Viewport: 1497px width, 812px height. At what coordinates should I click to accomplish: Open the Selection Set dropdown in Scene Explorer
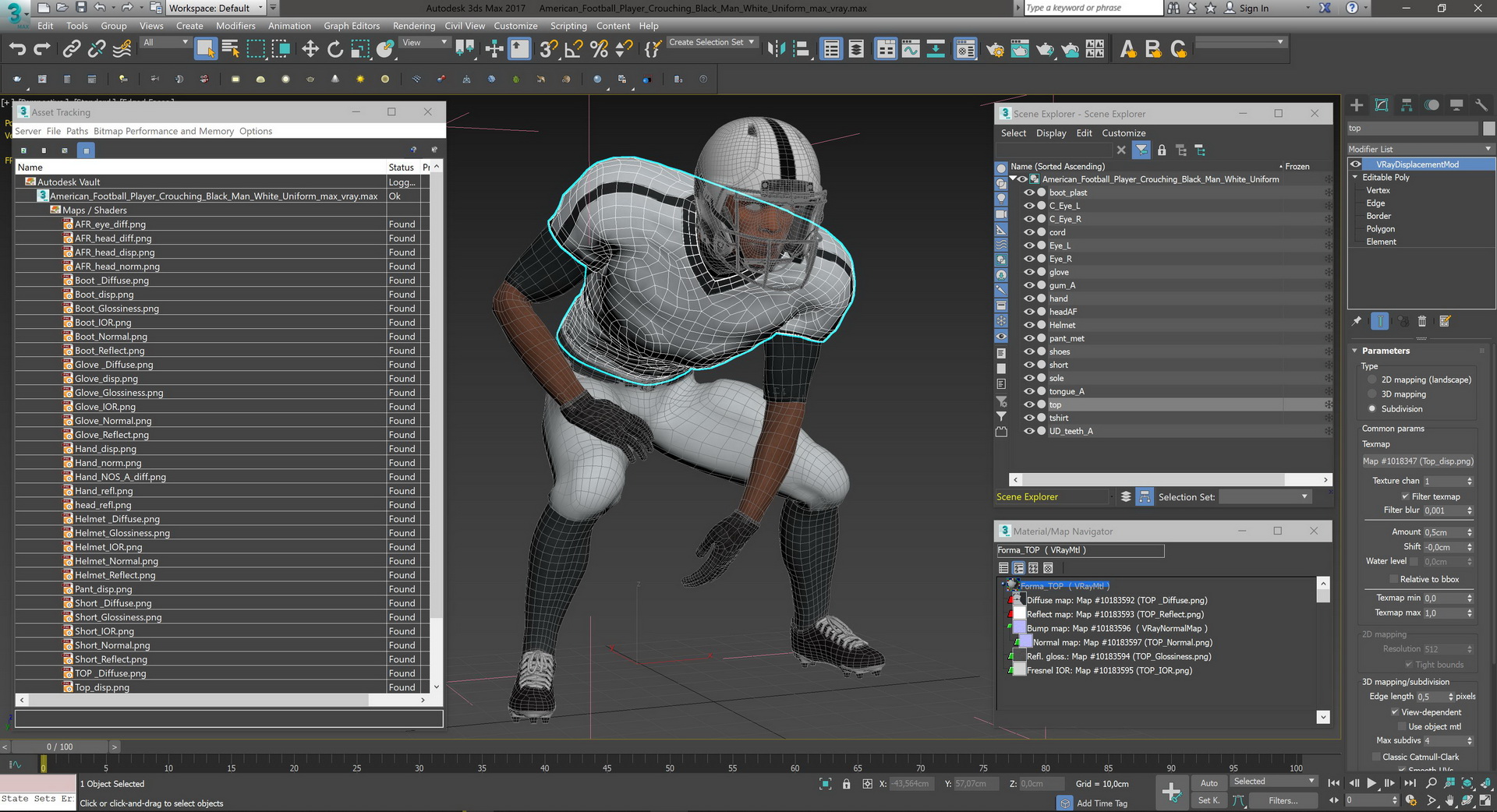[1265, 496]
